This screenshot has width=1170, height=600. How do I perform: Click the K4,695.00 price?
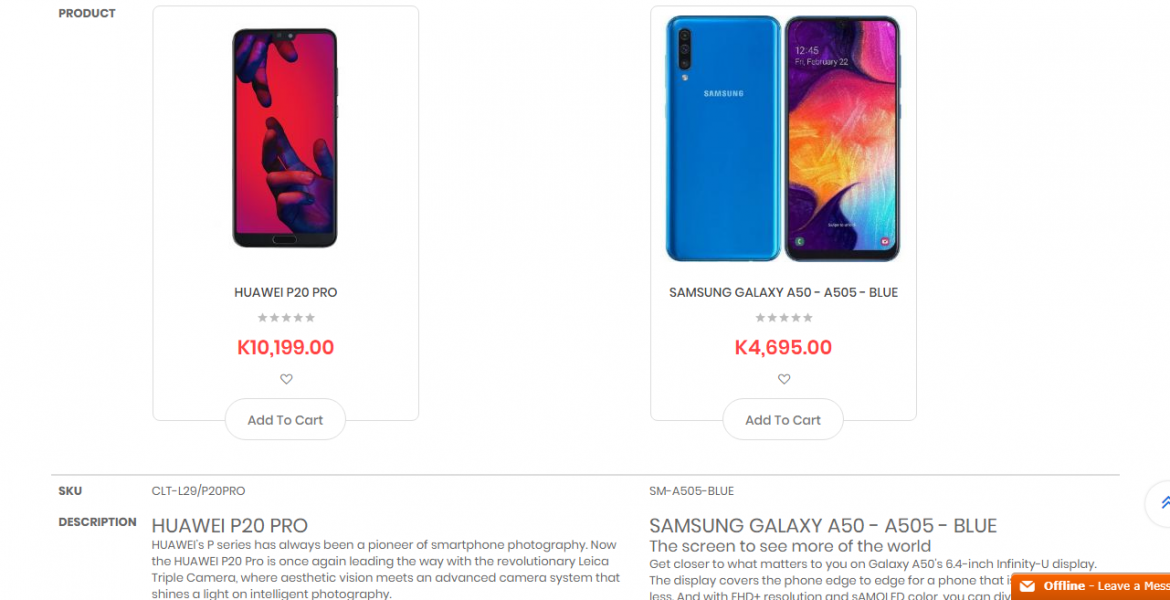click(783, 348)
